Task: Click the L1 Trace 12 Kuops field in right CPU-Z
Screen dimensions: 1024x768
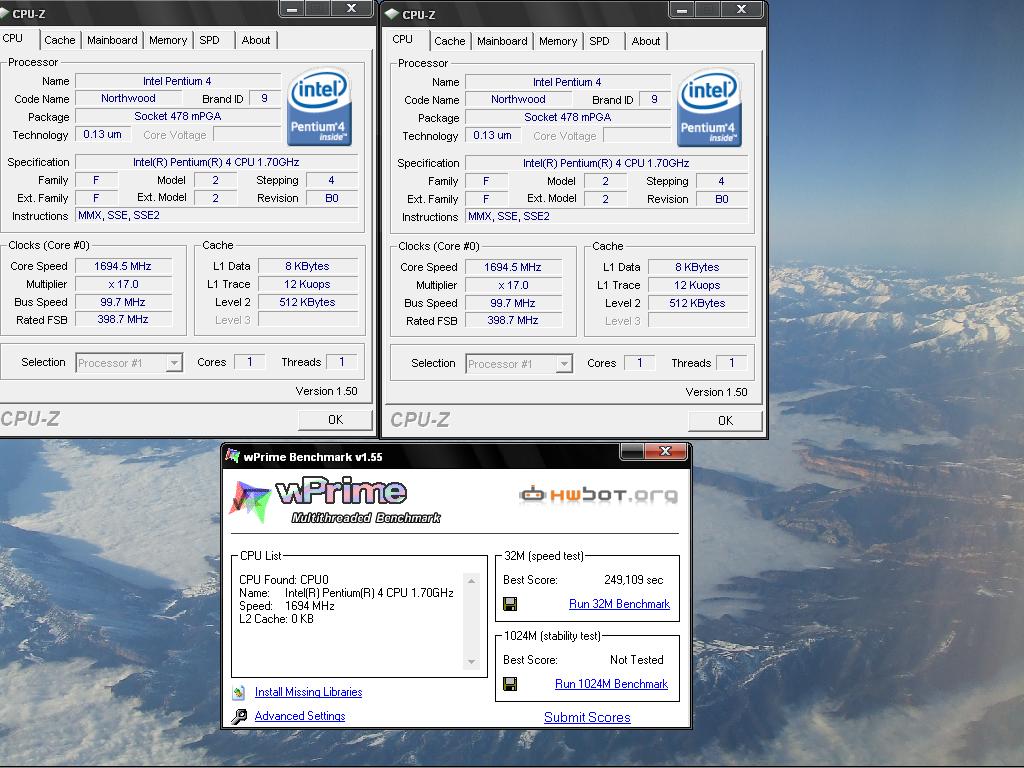Action: 697,285
